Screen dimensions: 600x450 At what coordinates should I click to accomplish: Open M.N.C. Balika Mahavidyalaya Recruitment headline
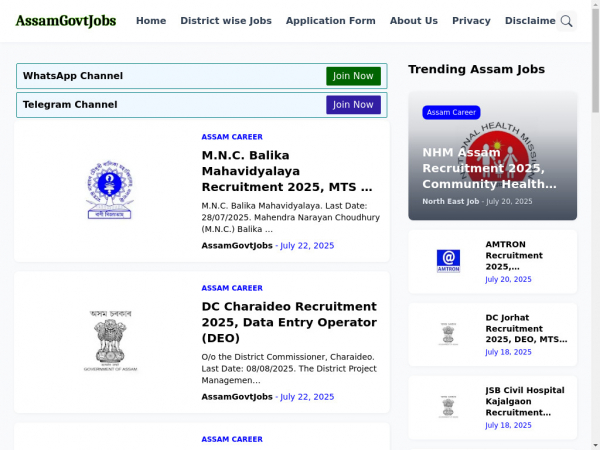(287, 171)
